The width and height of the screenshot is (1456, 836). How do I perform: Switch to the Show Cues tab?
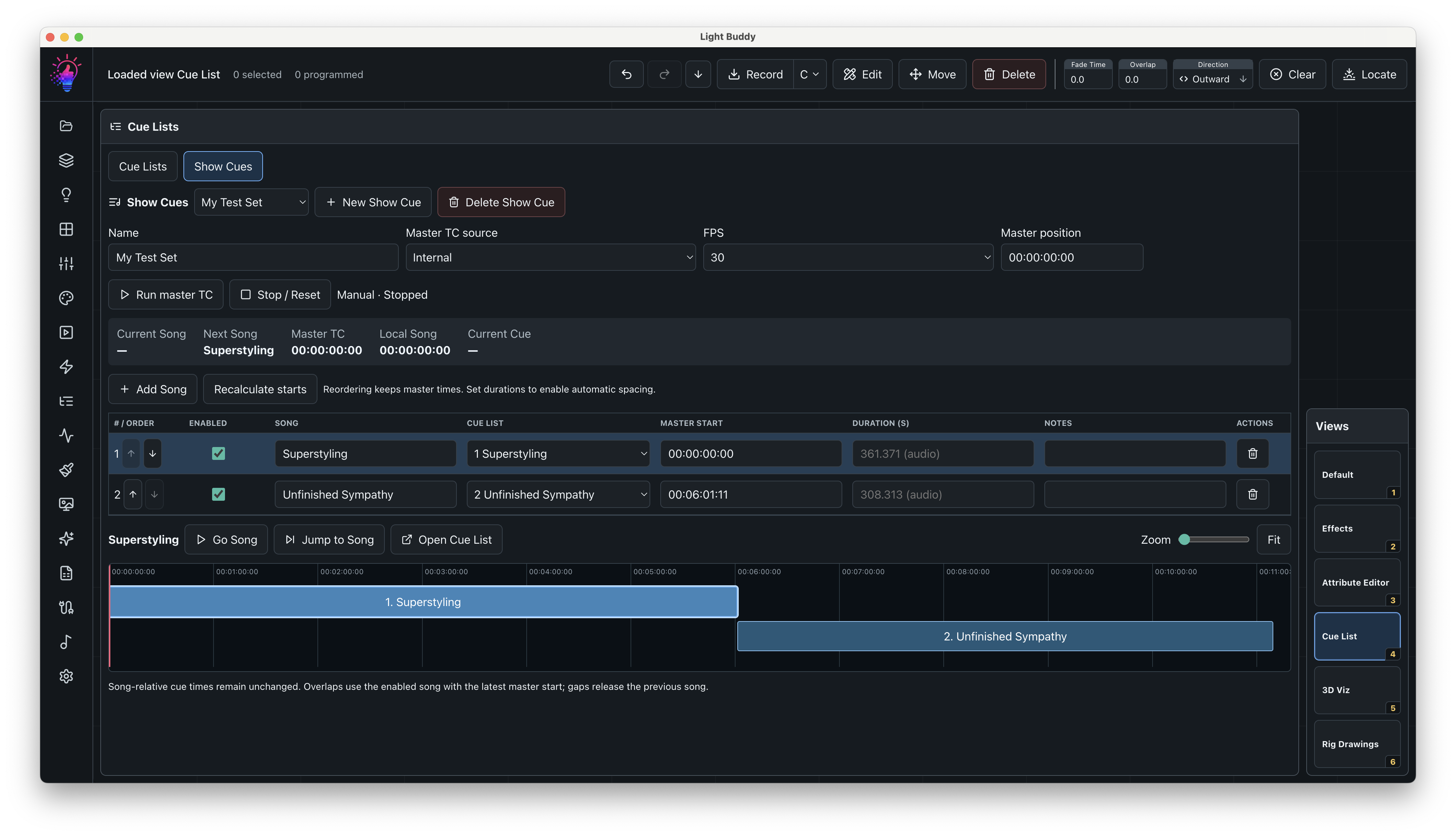223,167
